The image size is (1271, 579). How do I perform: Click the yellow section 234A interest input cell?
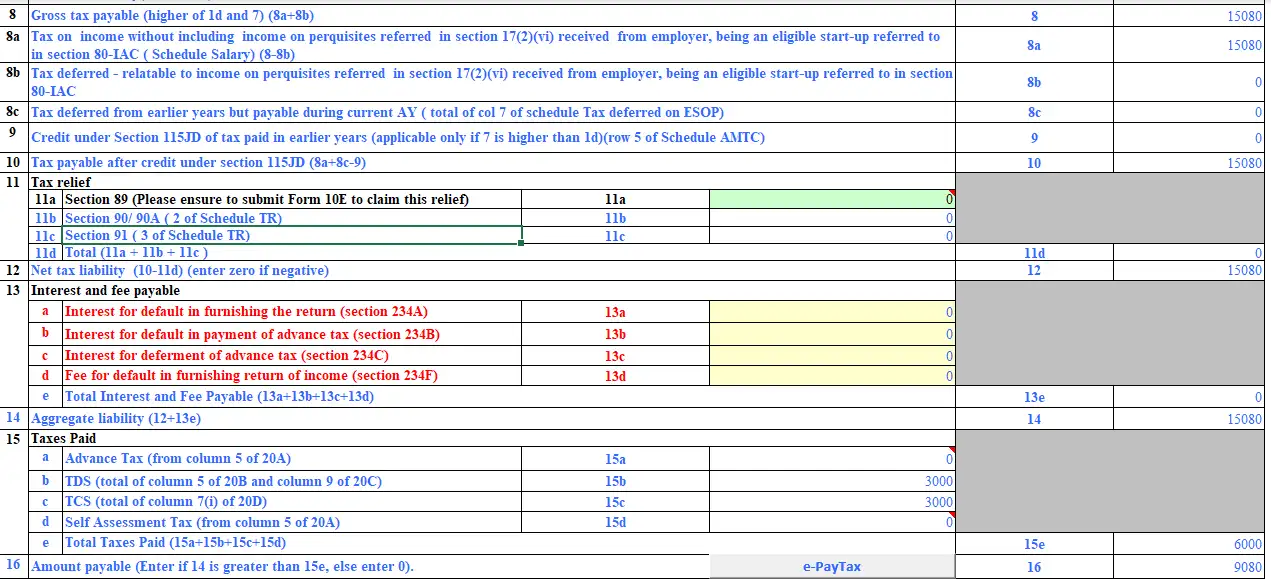point(830,312)
